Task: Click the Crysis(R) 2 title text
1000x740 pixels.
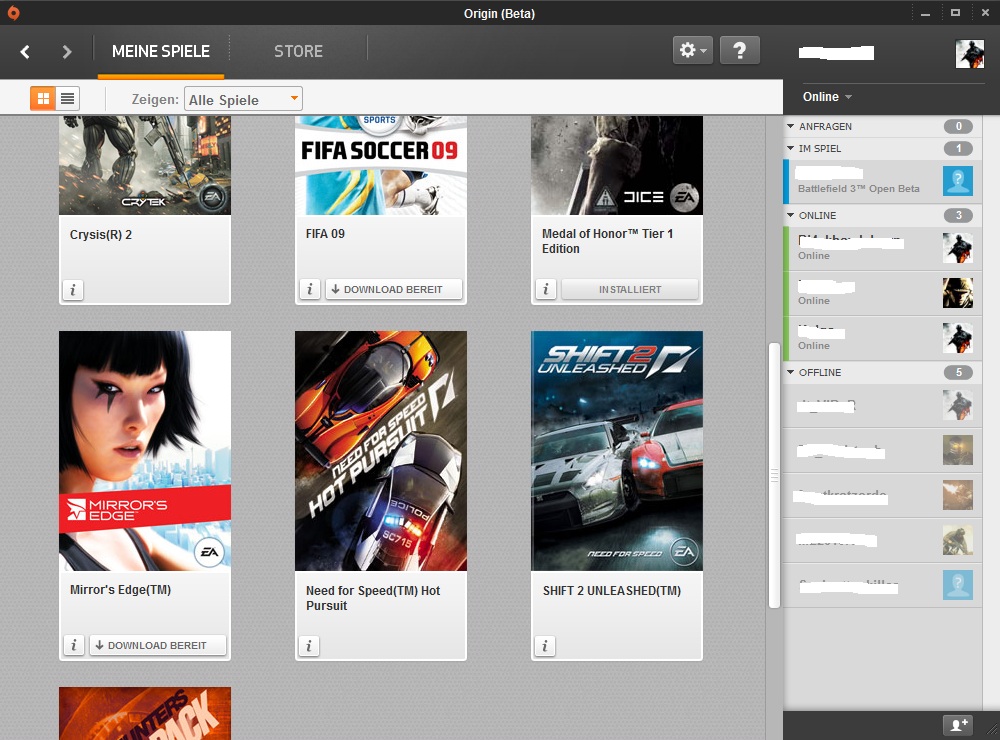Action: 101,235
